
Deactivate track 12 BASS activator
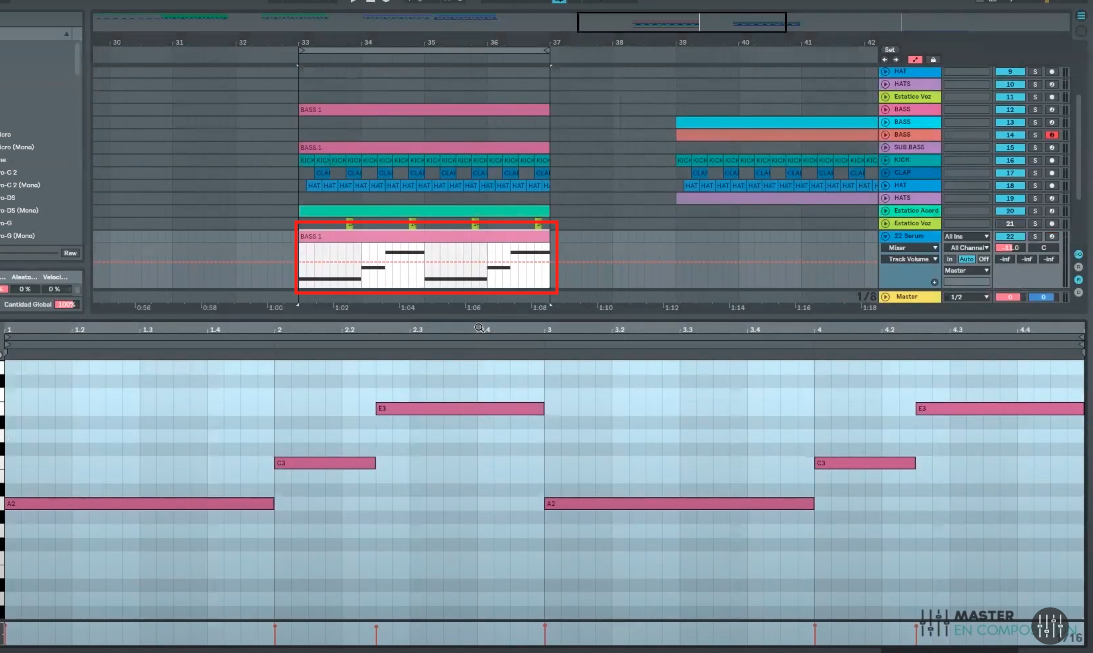pyautogui.click(x=1009, y=109)
